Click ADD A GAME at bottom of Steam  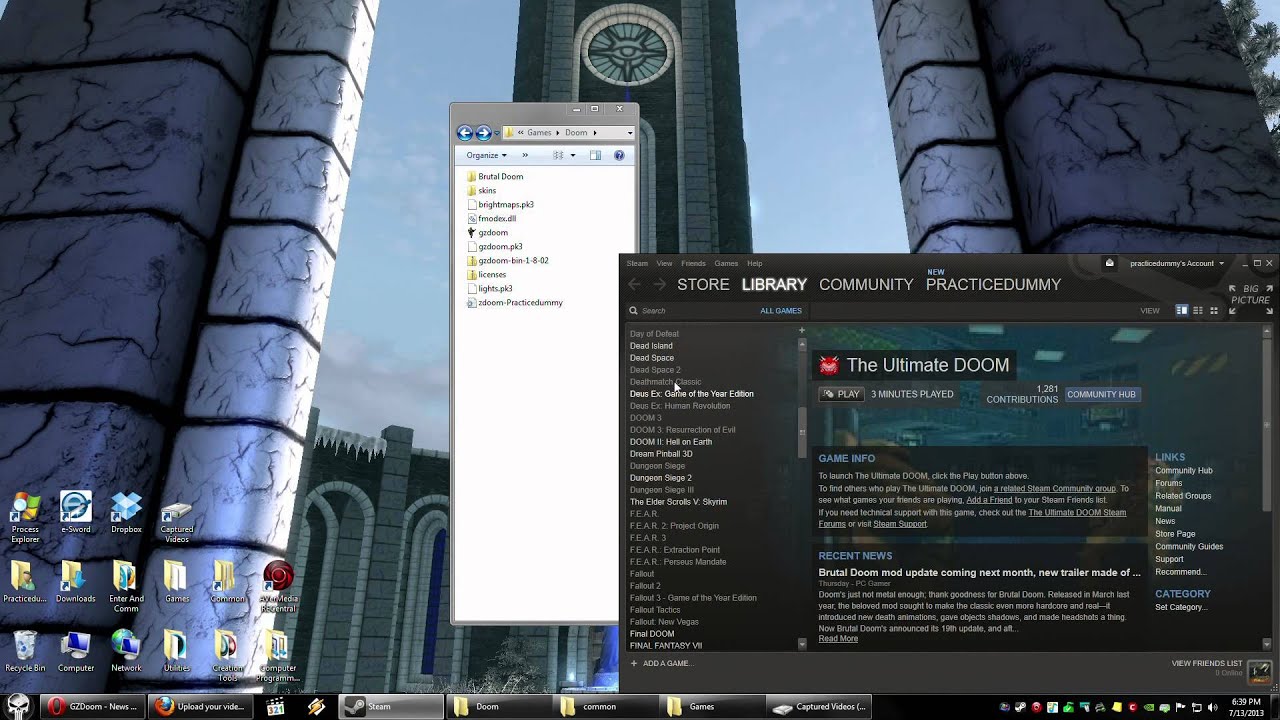point(661,663)
